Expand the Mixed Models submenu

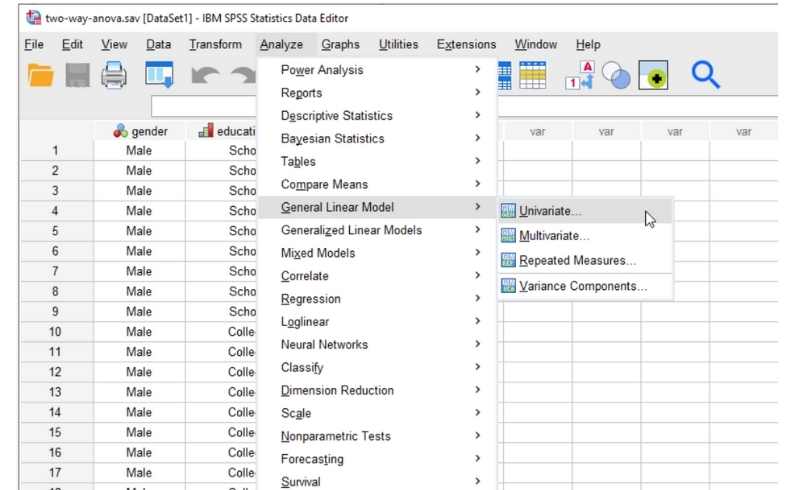[378, 253]
